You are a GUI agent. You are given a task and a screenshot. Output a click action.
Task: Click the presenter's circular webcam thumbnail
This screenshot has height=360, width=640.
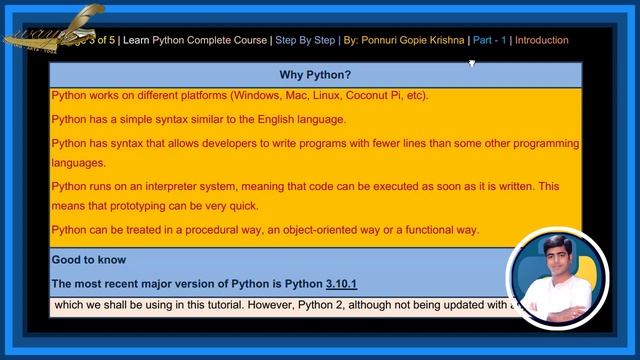click(557, 278)
